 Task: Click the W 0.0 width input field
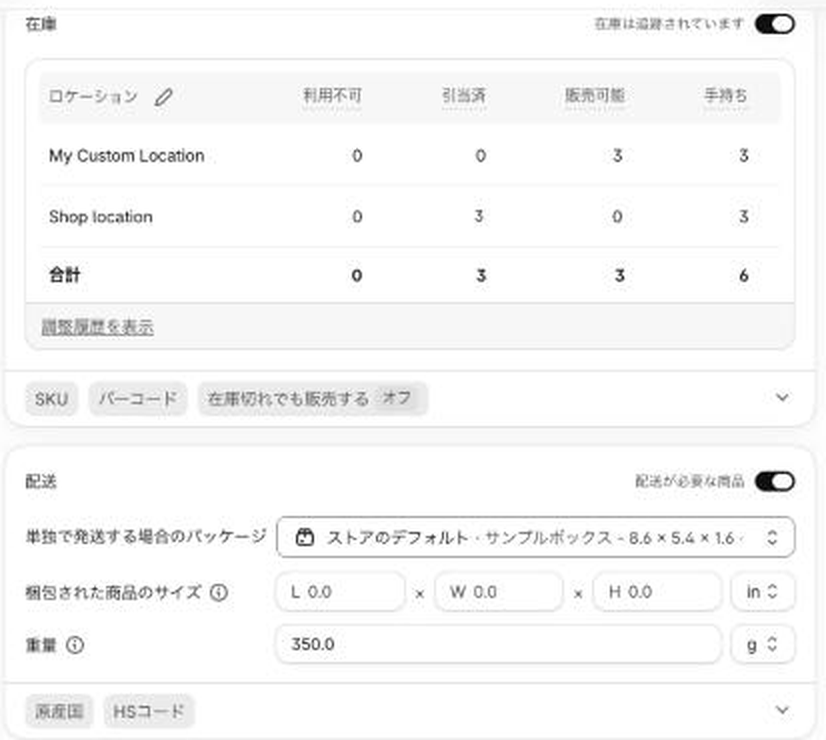498,592
